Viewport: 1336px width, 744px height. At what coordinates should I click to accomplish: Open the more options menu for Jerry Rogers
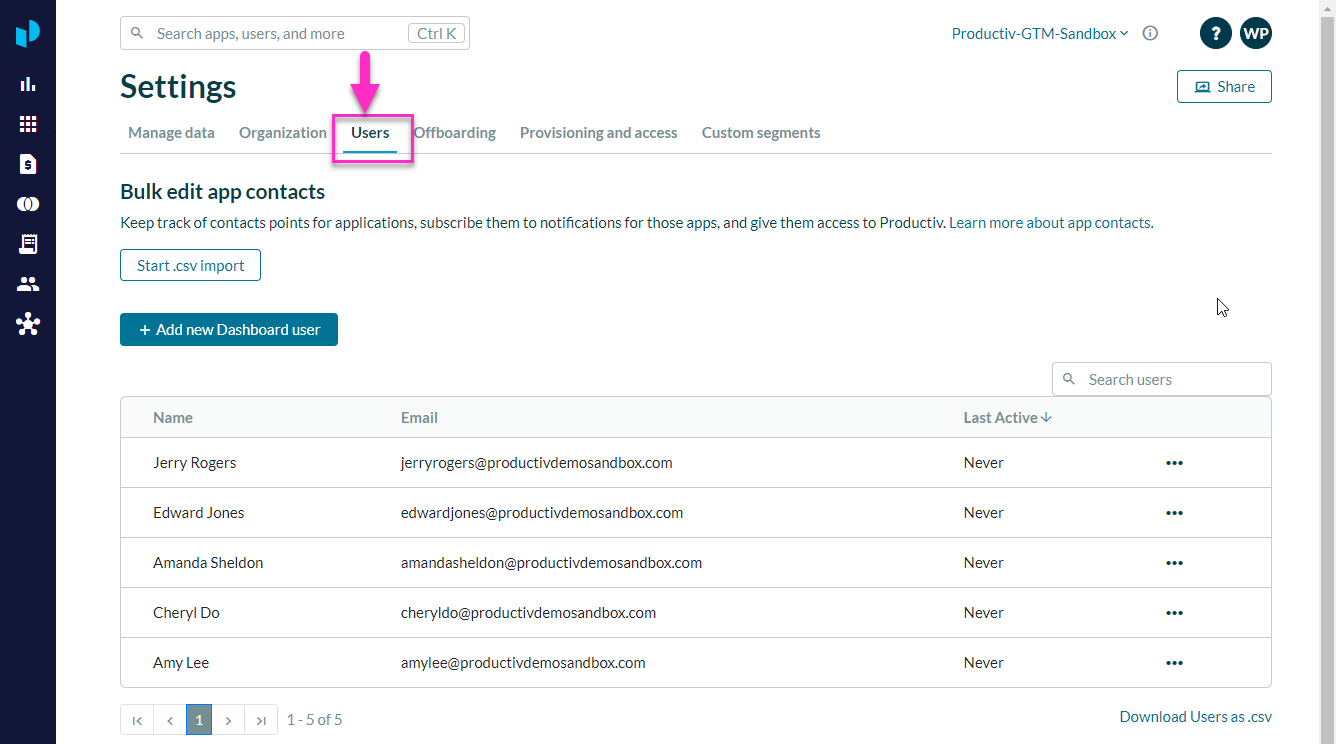[1174, 463]
